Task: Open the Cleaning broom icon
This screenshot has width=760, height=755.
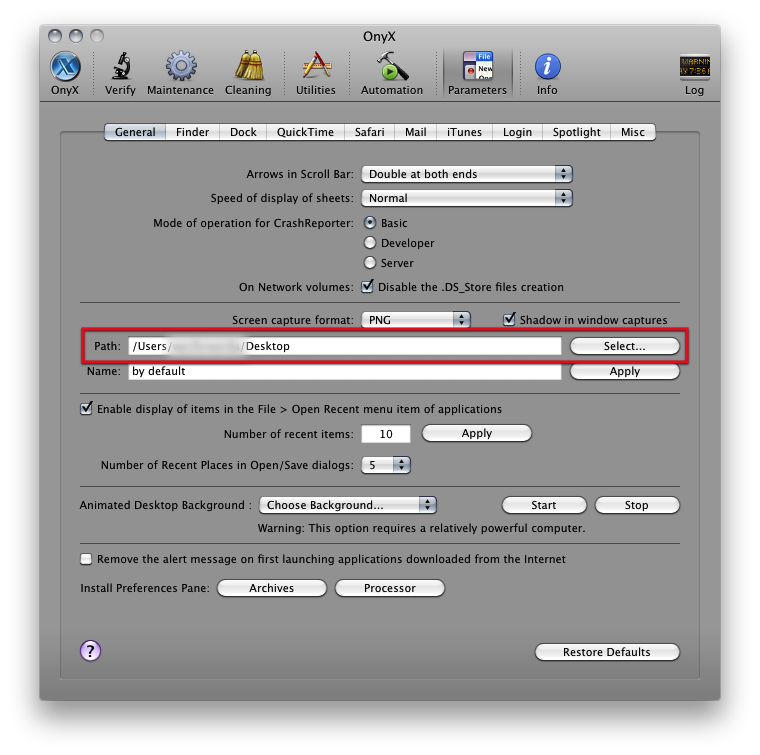Action: tap(249, 66)
